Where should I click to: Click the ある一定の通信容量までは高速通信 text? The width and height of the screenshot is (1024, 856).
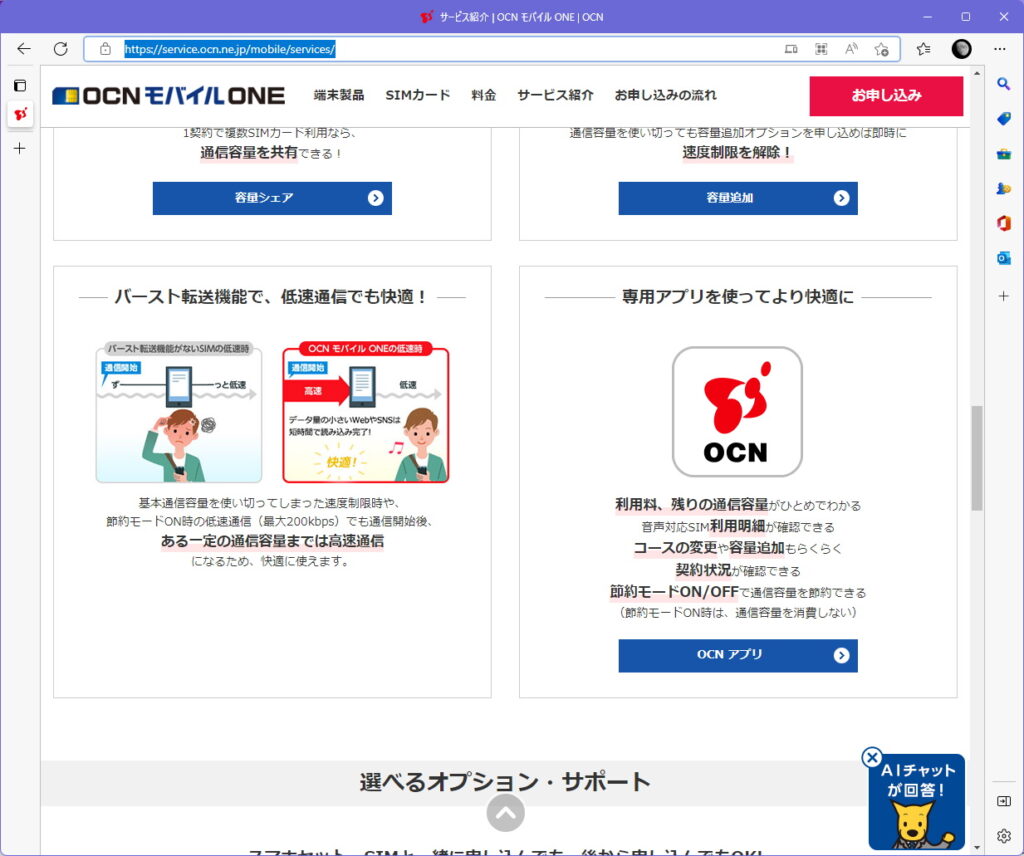click(x=272, y=541)
